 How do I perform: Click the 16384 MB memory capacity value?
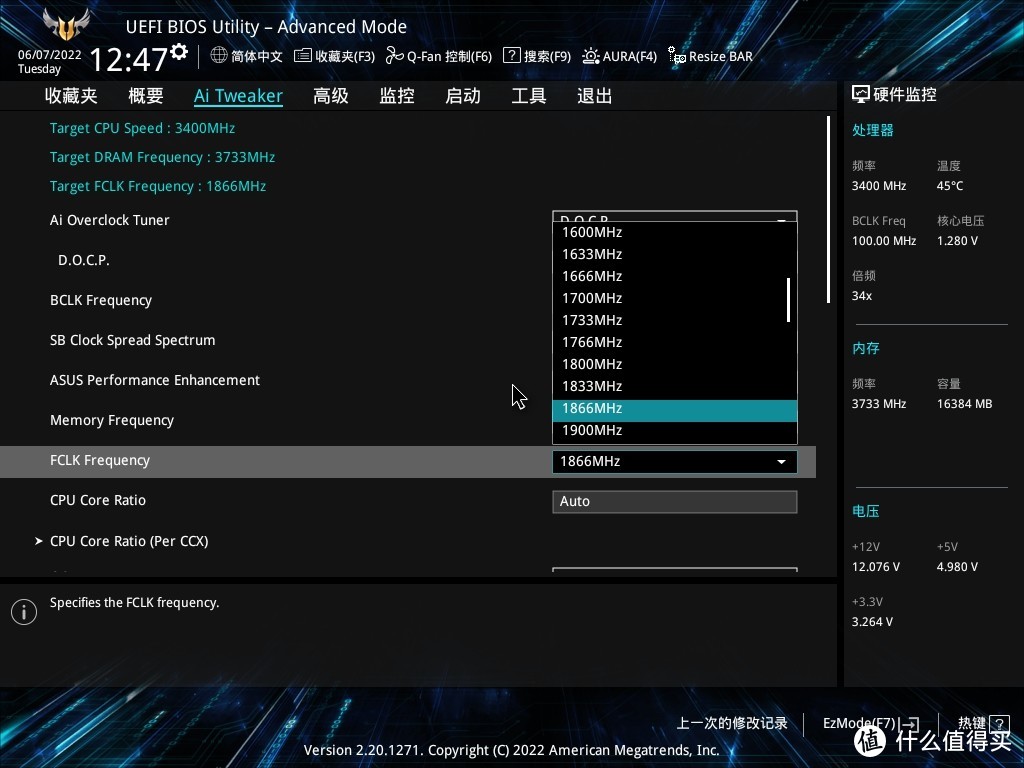click(965, 404)
